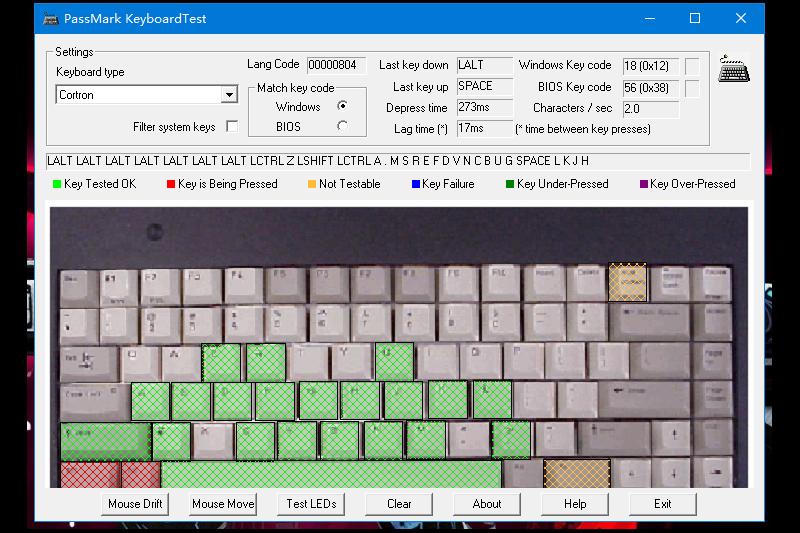Open the About dialog
Viewport: 800px width, 533px height.
[487, 504]
